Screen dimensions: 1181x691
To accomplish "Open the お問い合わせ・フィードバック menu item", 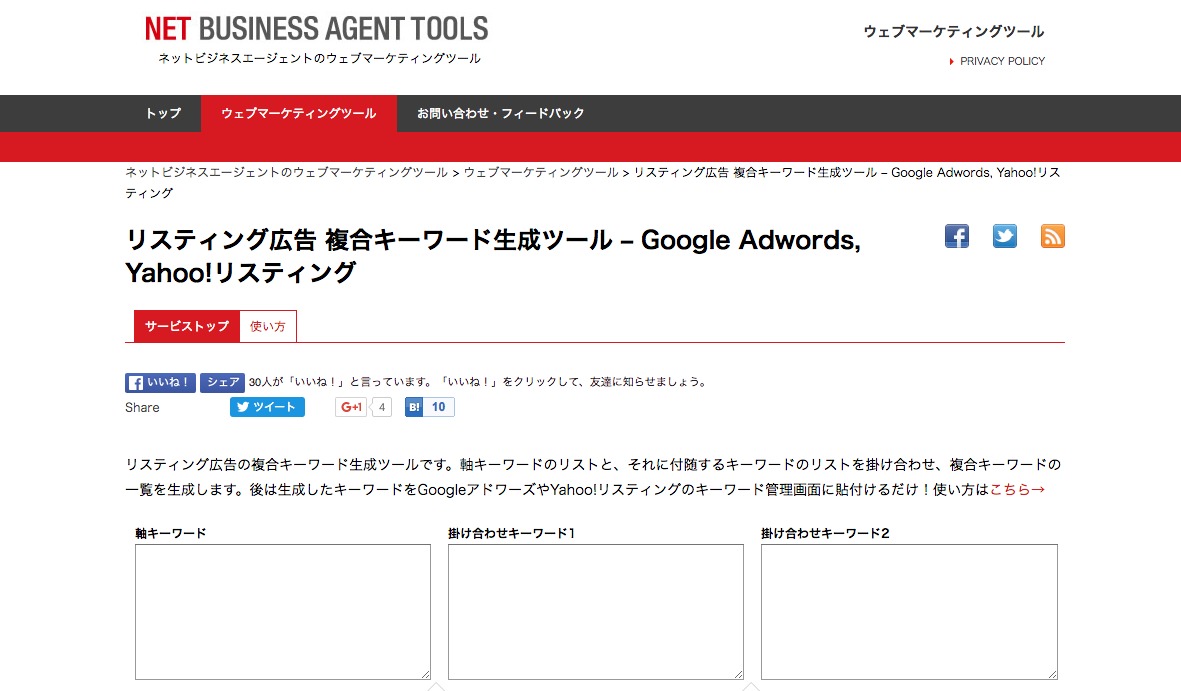I will pos(500,113).
